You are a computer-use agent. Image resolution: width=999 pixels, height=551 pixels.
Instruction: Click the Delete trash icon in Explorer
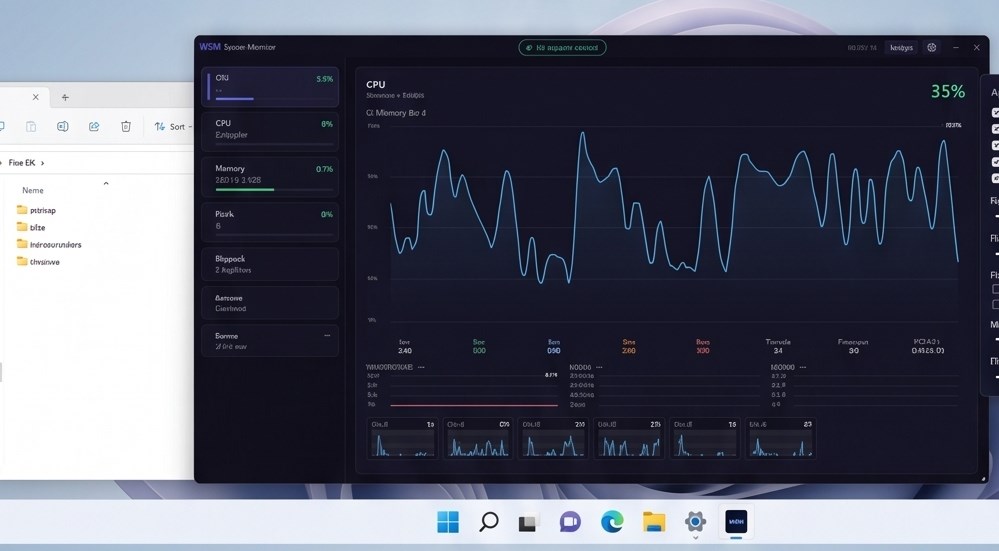point(126,126)
